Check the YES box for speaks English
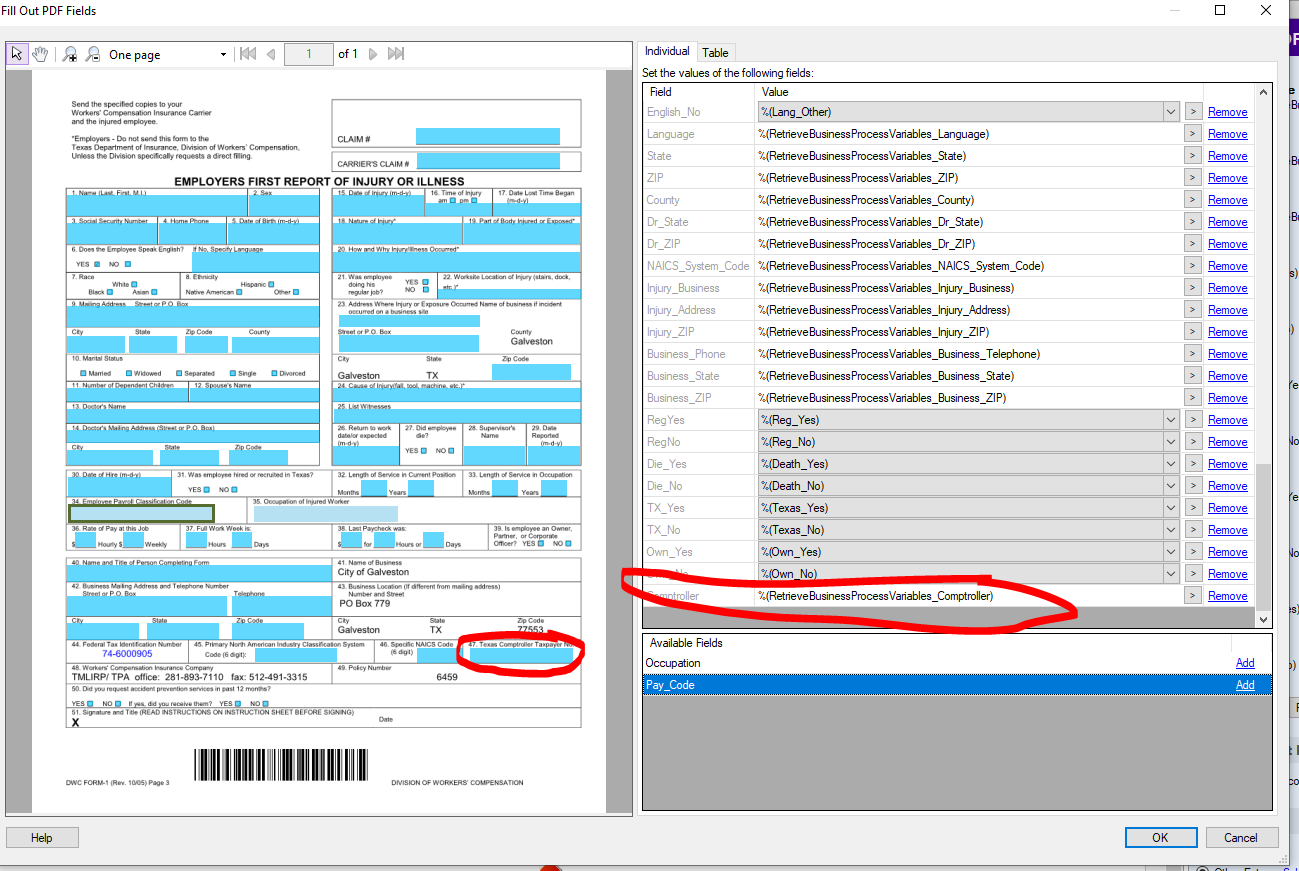 98,264
